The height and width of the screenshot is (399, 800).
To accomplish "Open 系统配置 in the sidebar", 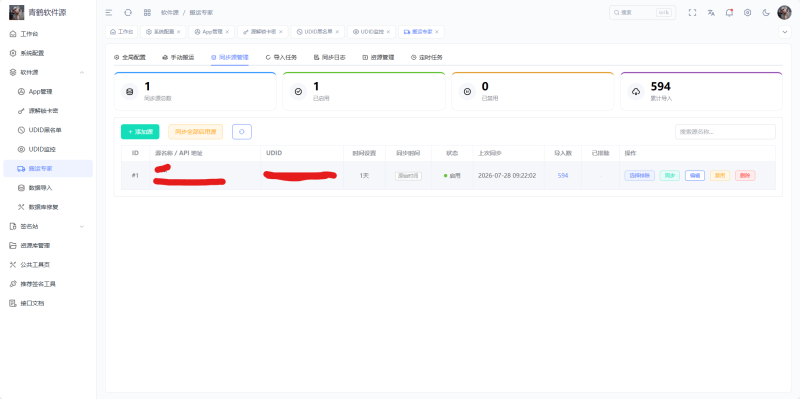I will pyautogui.click(x=48, y=53).
